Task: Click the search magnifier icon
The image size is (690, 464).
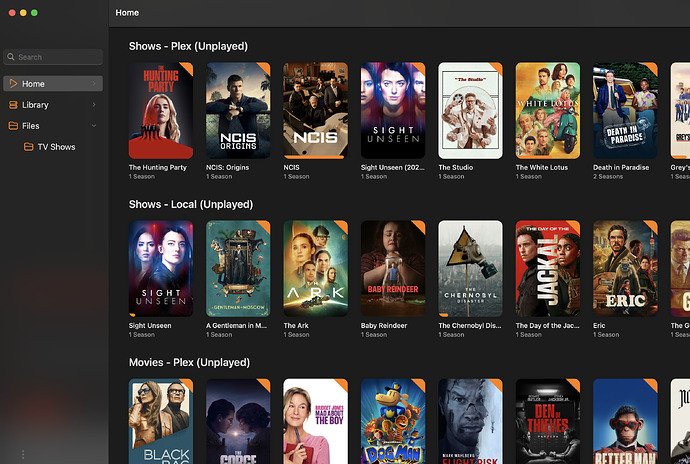Action: (x=11, y=57)
